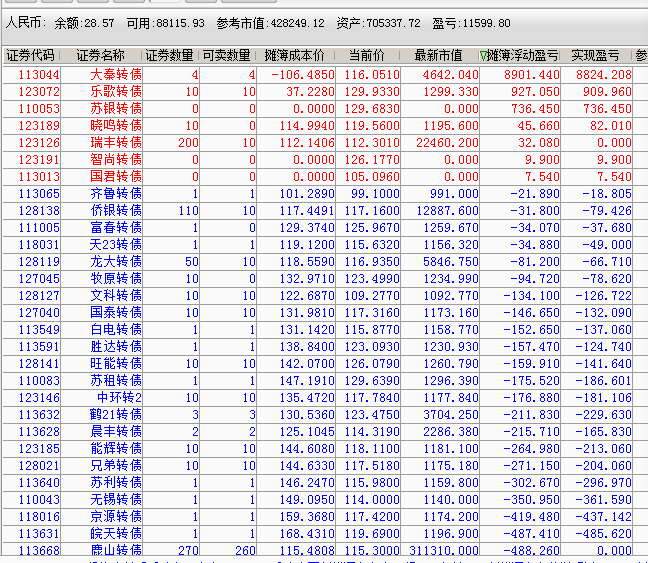Screen dimensions: 648x563
Task: Sort by 证券代码 column header
Action: tap(31, 55)
